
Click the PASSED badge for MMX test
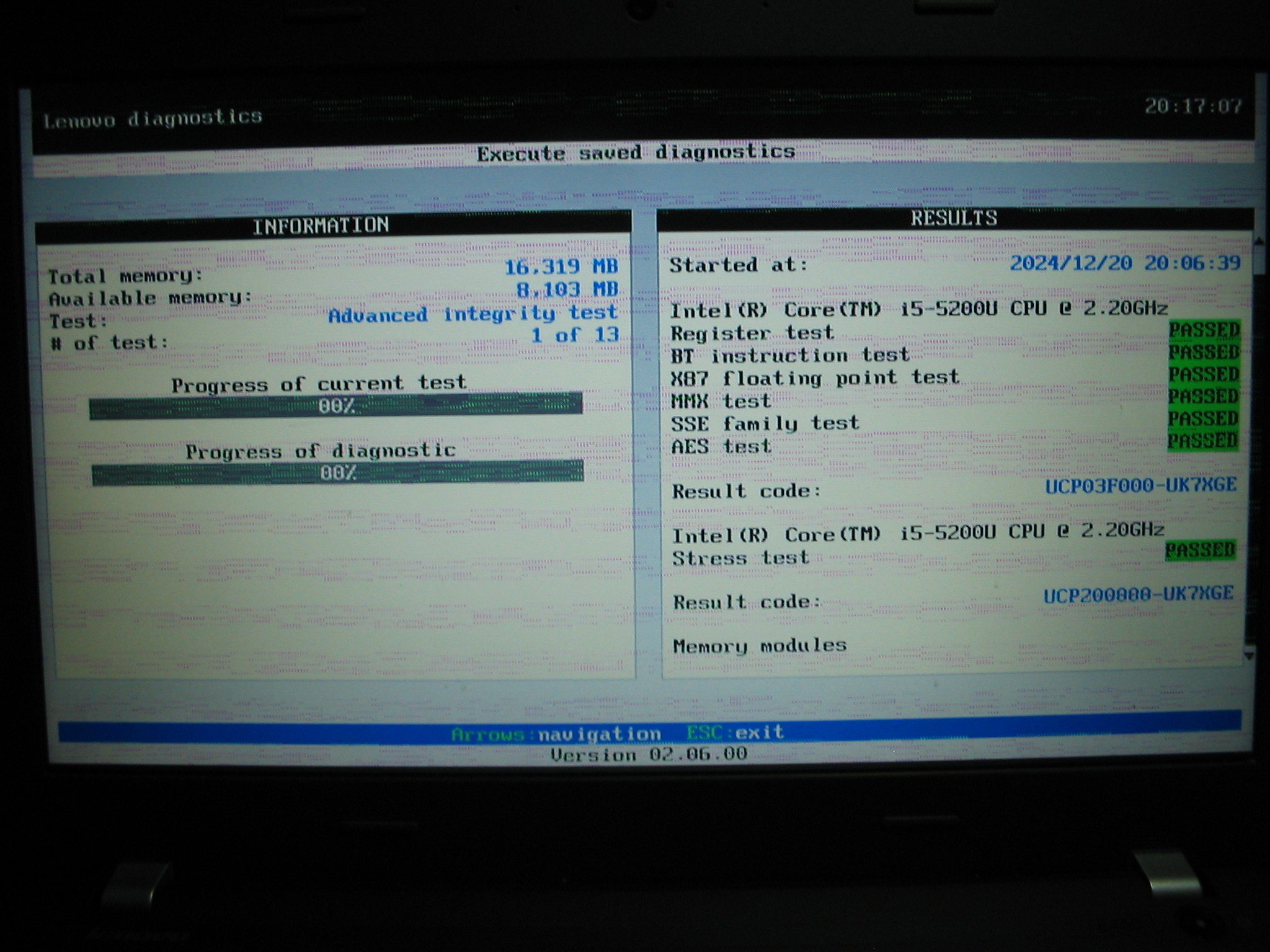tap(1204, 397)
